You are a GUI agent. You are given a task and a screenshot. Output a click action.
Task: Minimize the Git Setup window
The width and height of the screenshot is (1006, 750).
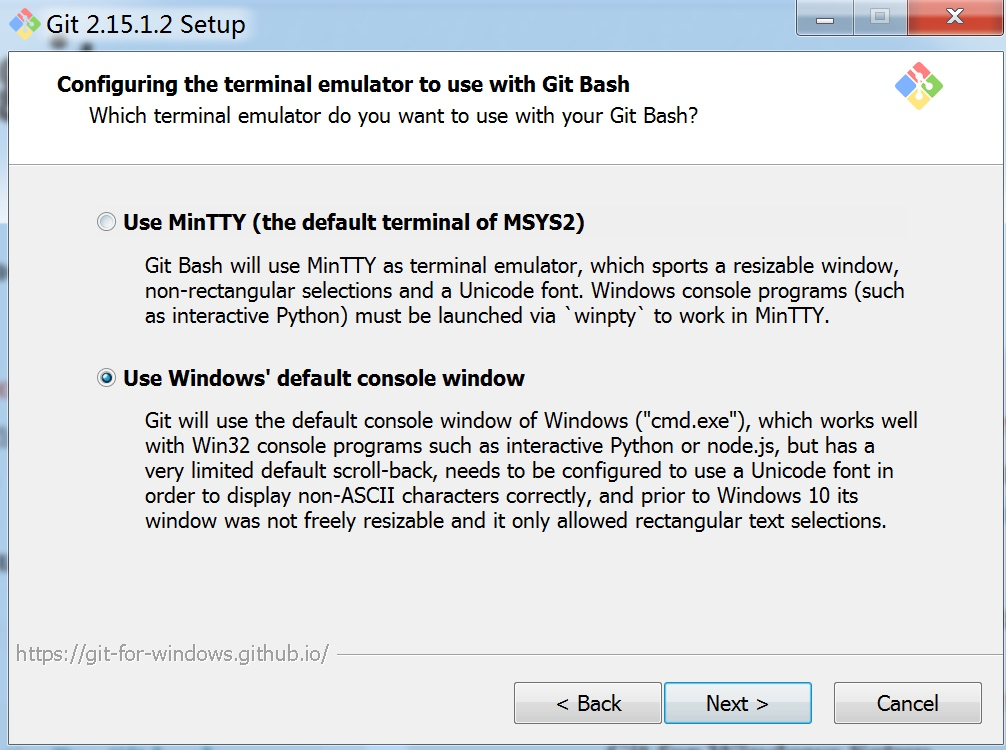[825, 19]
